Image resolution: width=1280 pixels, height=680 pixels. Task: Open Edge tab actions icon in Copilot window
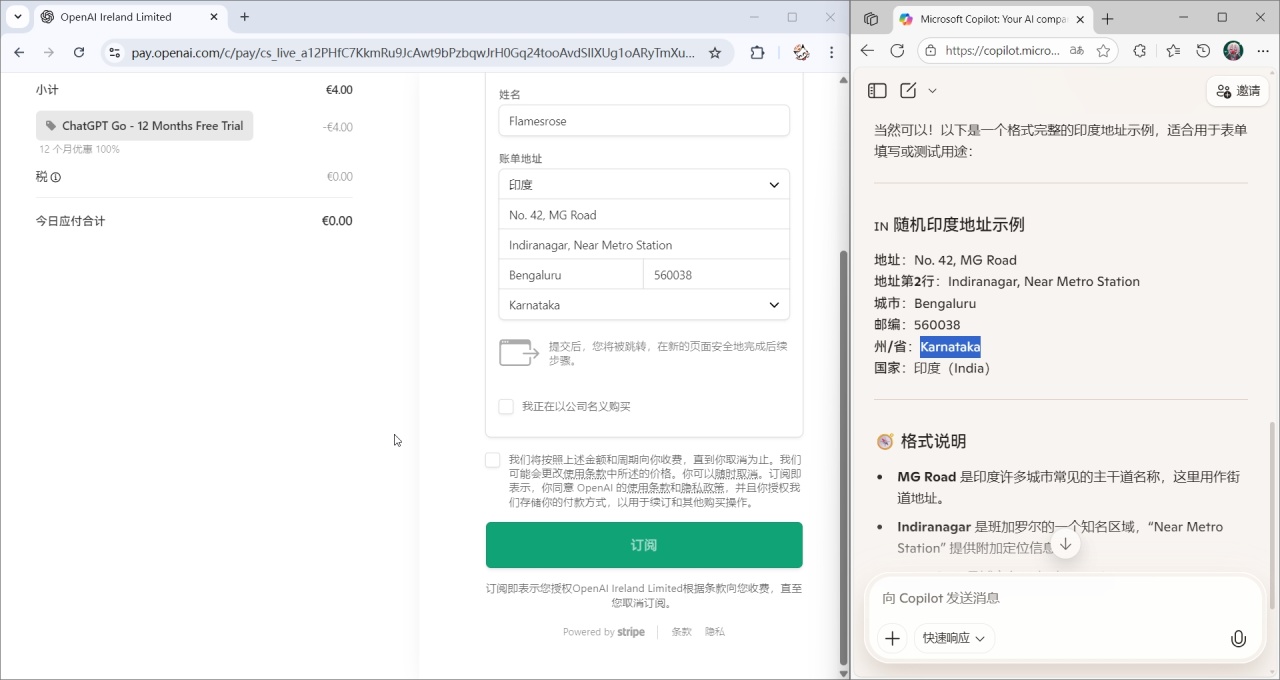(x=871, y=19)
